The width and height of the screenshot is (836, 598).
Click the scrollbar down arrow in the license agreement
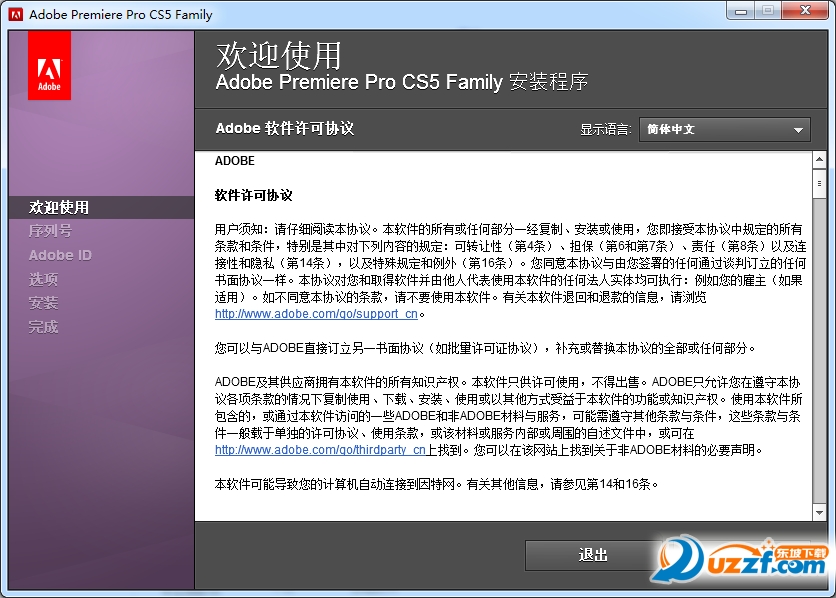pos(819,513)
